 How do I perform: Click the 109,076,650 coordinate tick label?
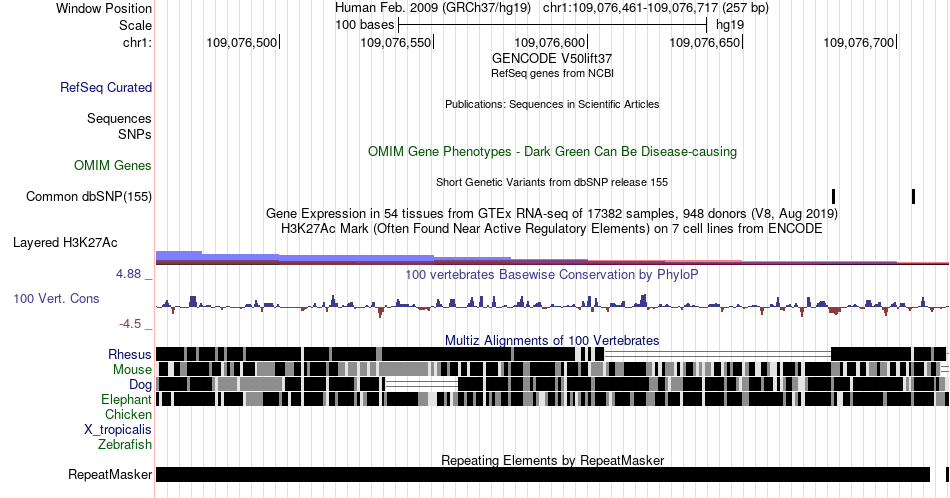point(705,42)
